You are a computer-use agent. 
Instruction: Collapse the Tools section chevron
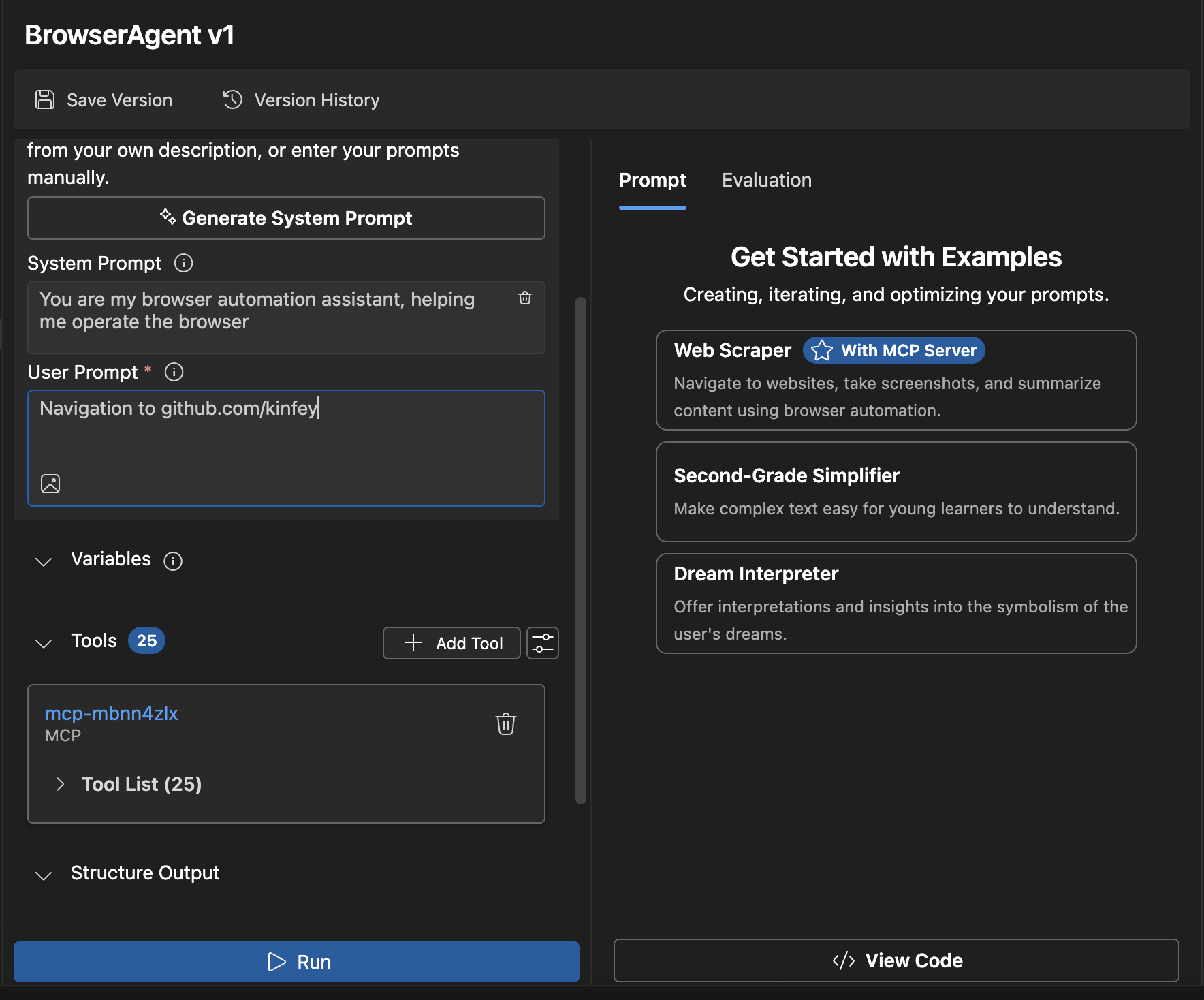[44, 643]
